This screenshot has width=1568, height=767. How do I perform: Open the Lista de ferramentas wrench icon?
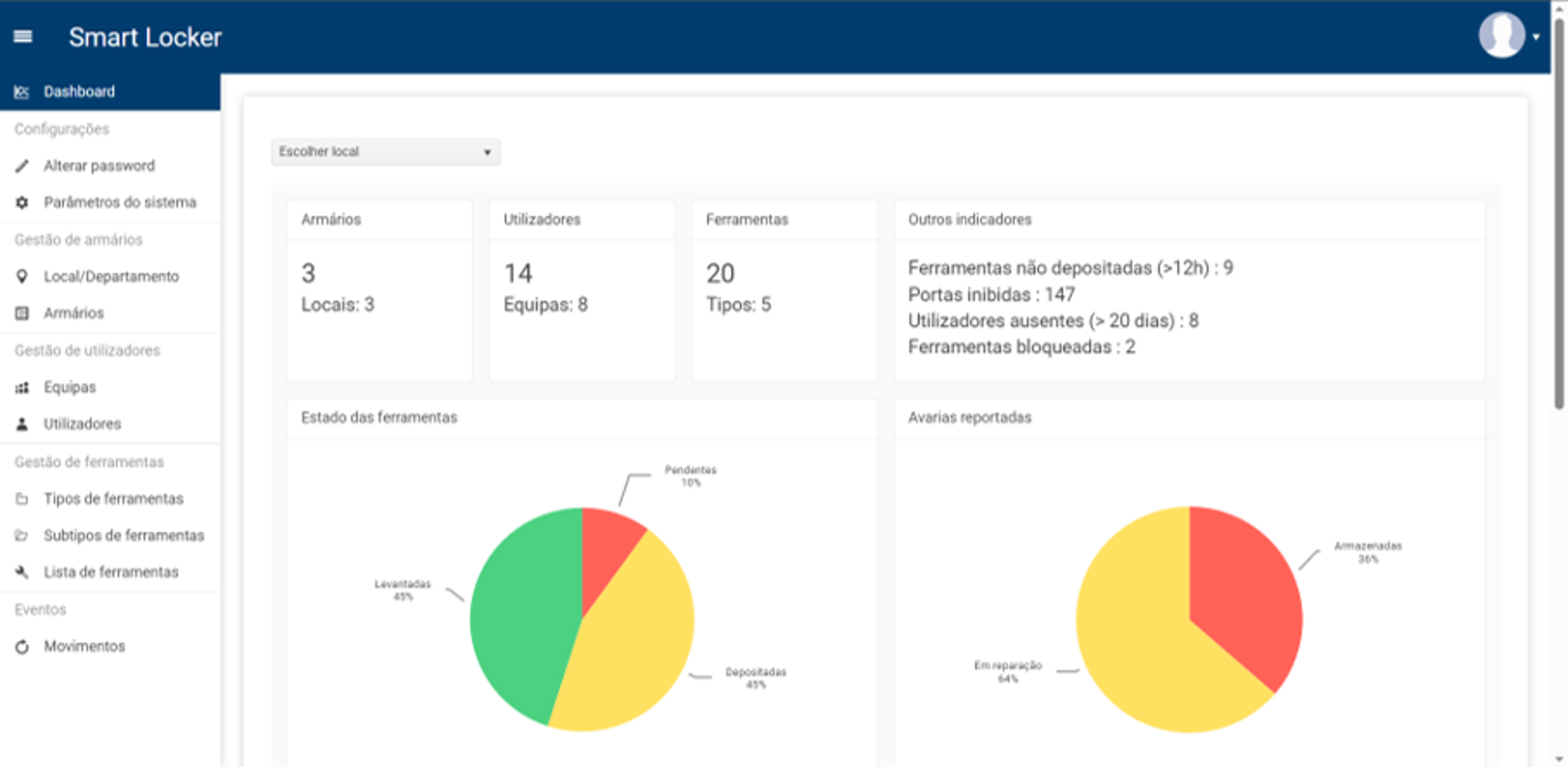[23, 572]
